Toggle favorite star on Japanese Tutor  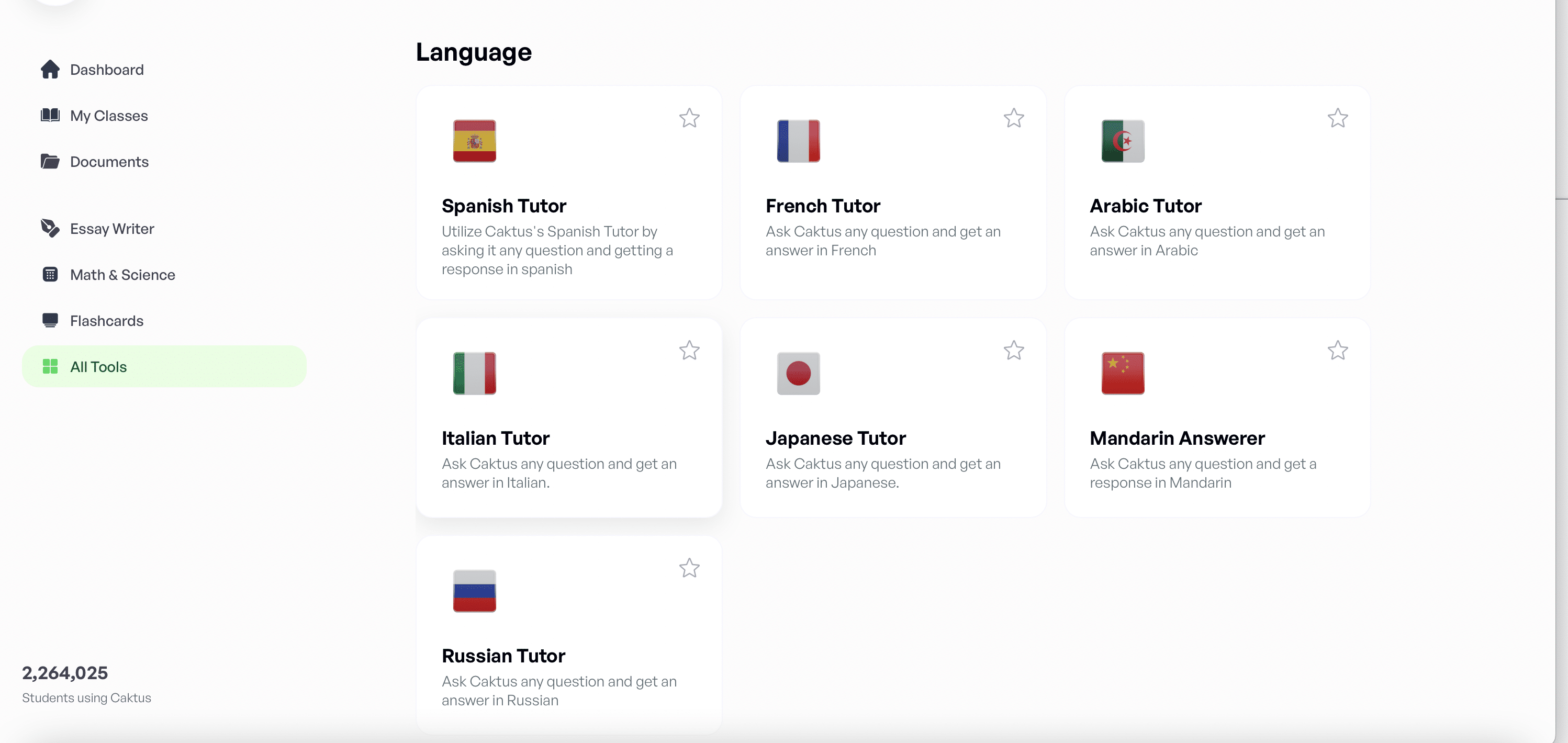click(x=1013, y=350)
